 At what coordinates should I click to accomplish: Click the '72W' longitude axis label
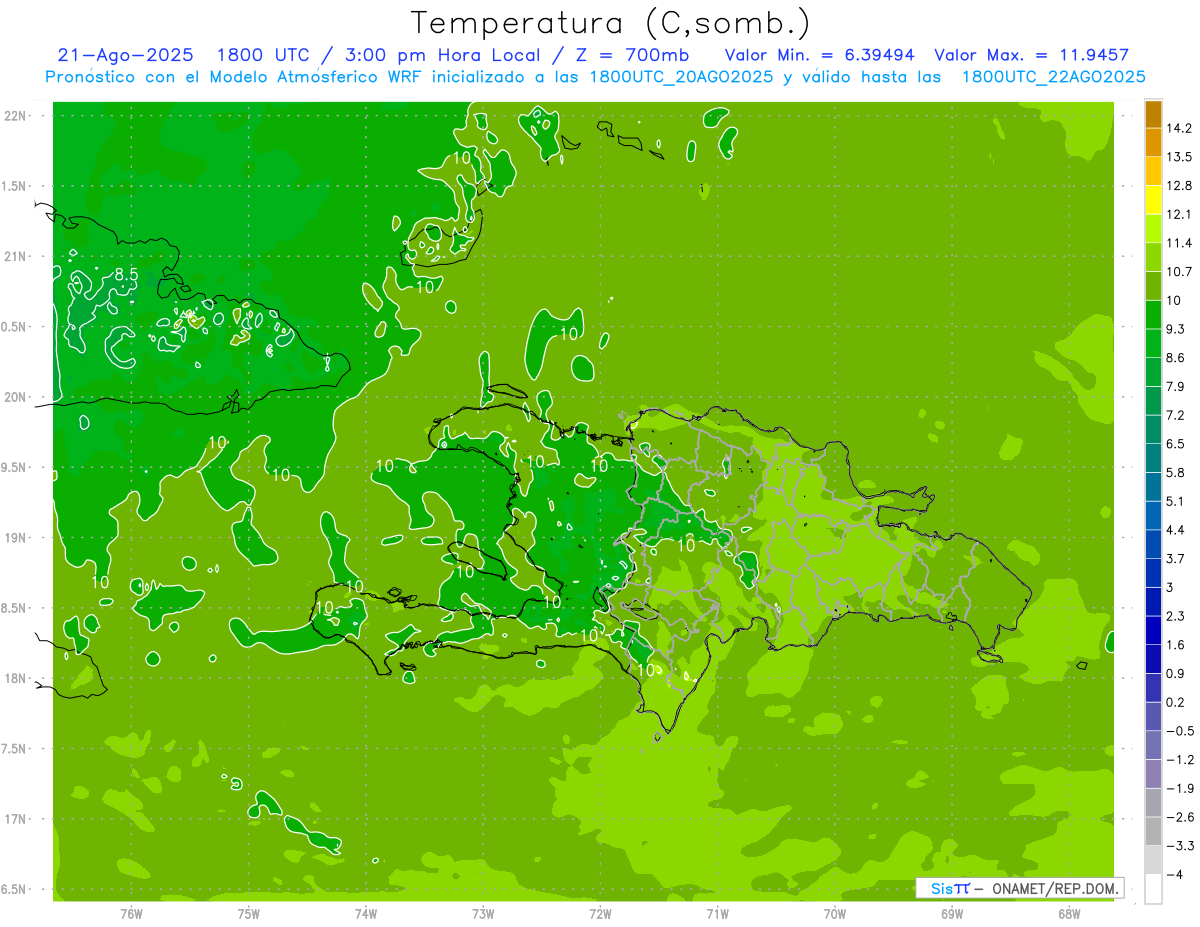click(600, 913)
